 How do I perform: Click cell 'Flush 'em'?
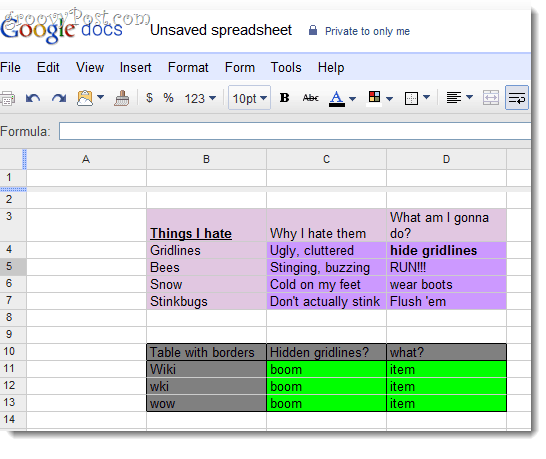(446, 301)
